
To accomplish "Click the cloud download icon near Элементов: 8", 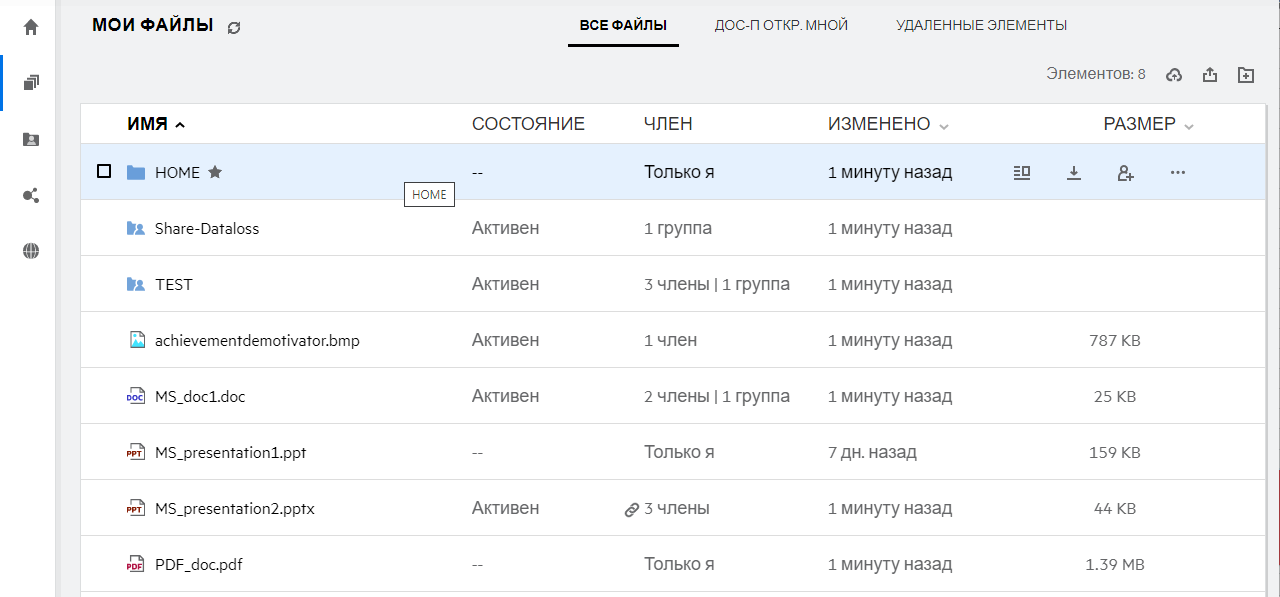I will coord(1175,75).
